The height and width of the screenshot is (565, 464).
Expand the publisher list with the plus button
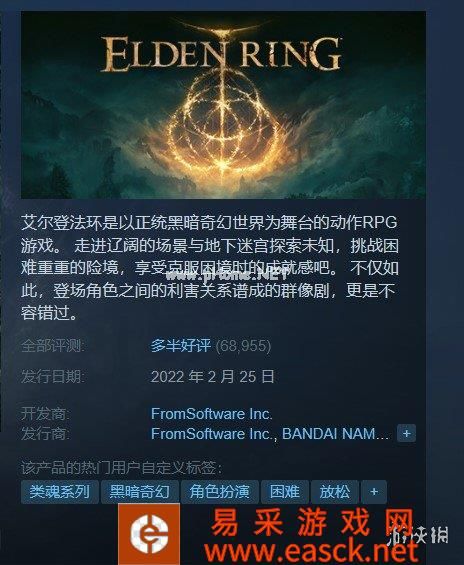pos(406,433)
